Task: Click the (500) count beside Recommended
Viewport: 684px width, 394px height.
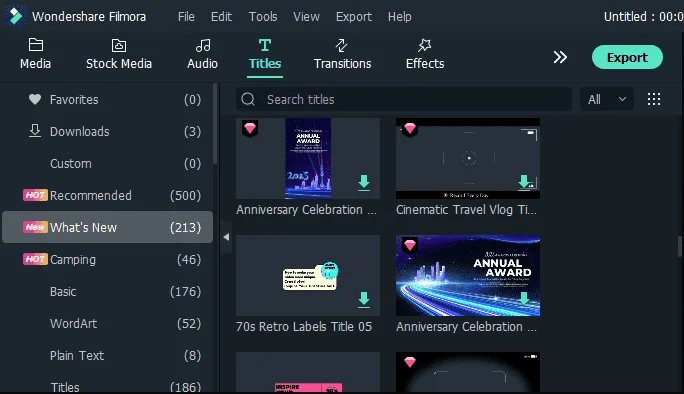Action: coord(185,195)
